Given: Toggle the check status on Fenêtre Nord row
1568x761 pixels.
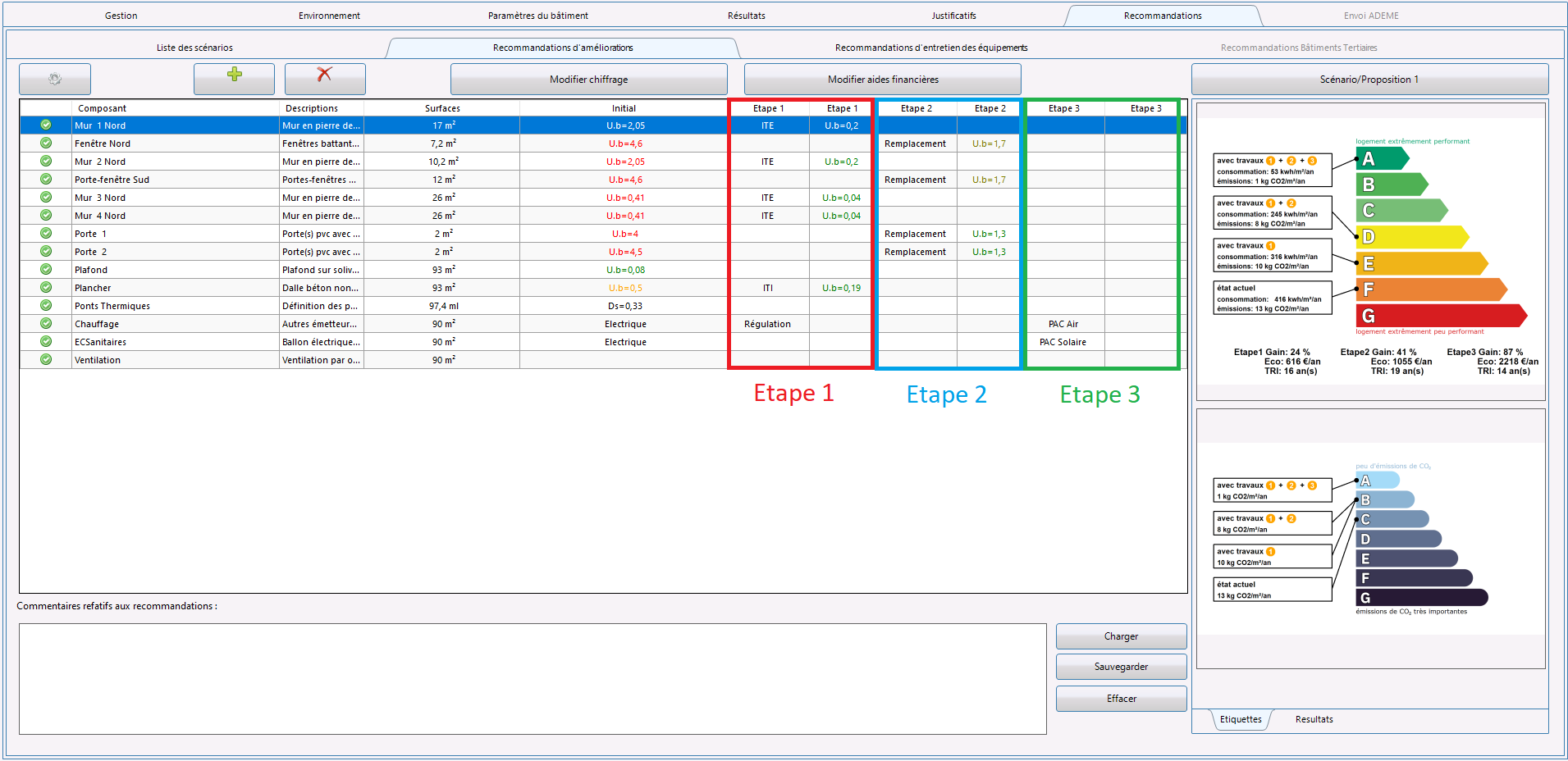Looking at the screenshot, I should pos(45,143).
